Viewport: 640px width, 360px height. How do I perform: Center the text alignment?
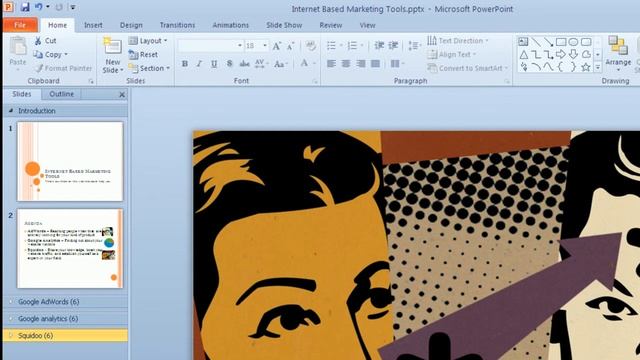point(346,64)
